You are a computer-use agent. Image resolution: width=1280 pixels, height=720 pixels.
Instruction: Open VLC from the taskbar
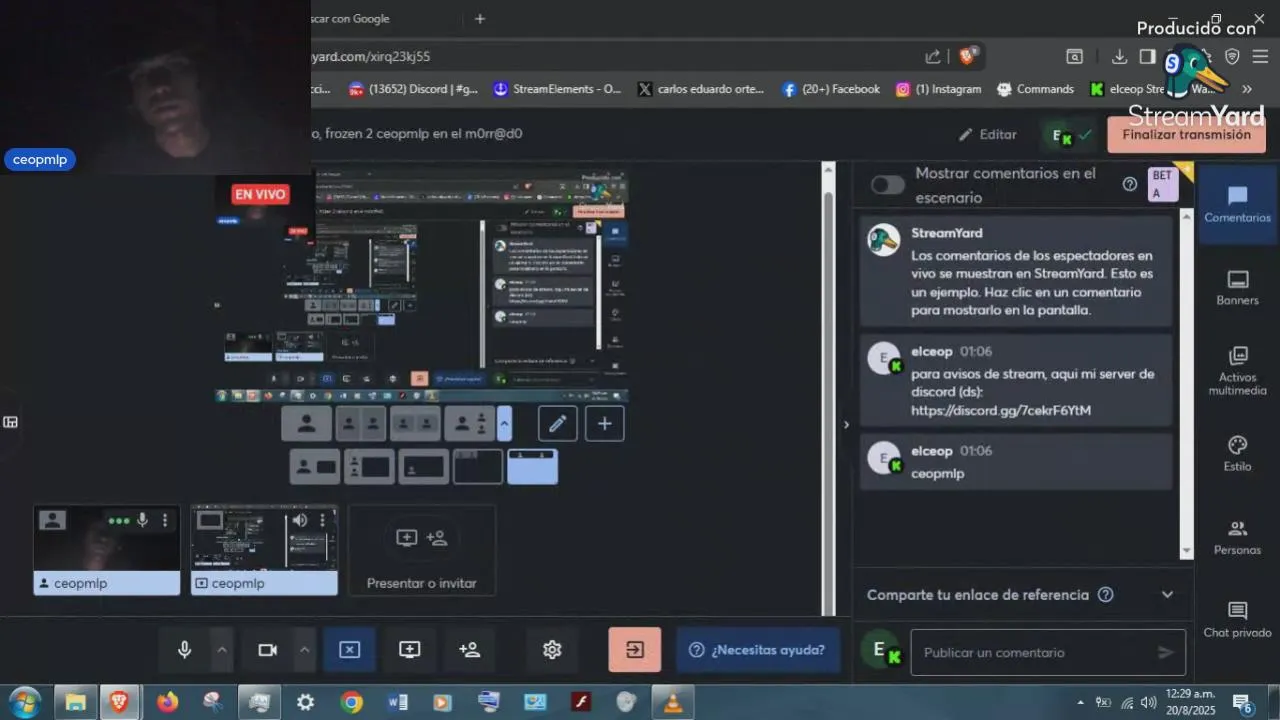[673, 702]
